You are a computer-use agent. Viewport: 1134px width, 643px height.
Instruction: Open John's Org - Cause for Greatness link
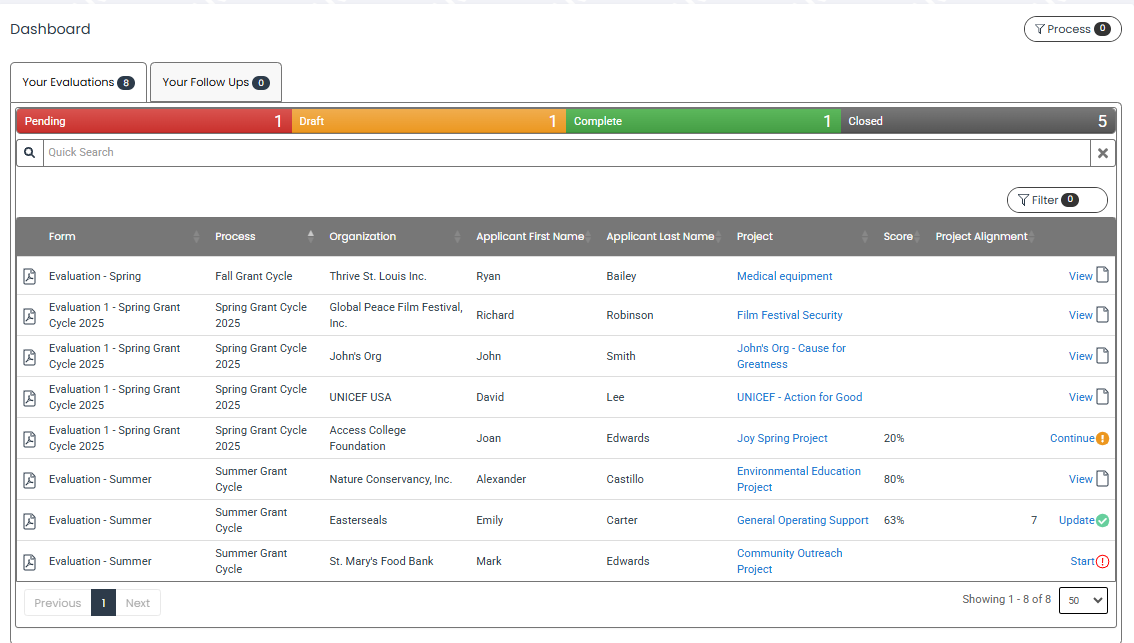pos(791,356)
